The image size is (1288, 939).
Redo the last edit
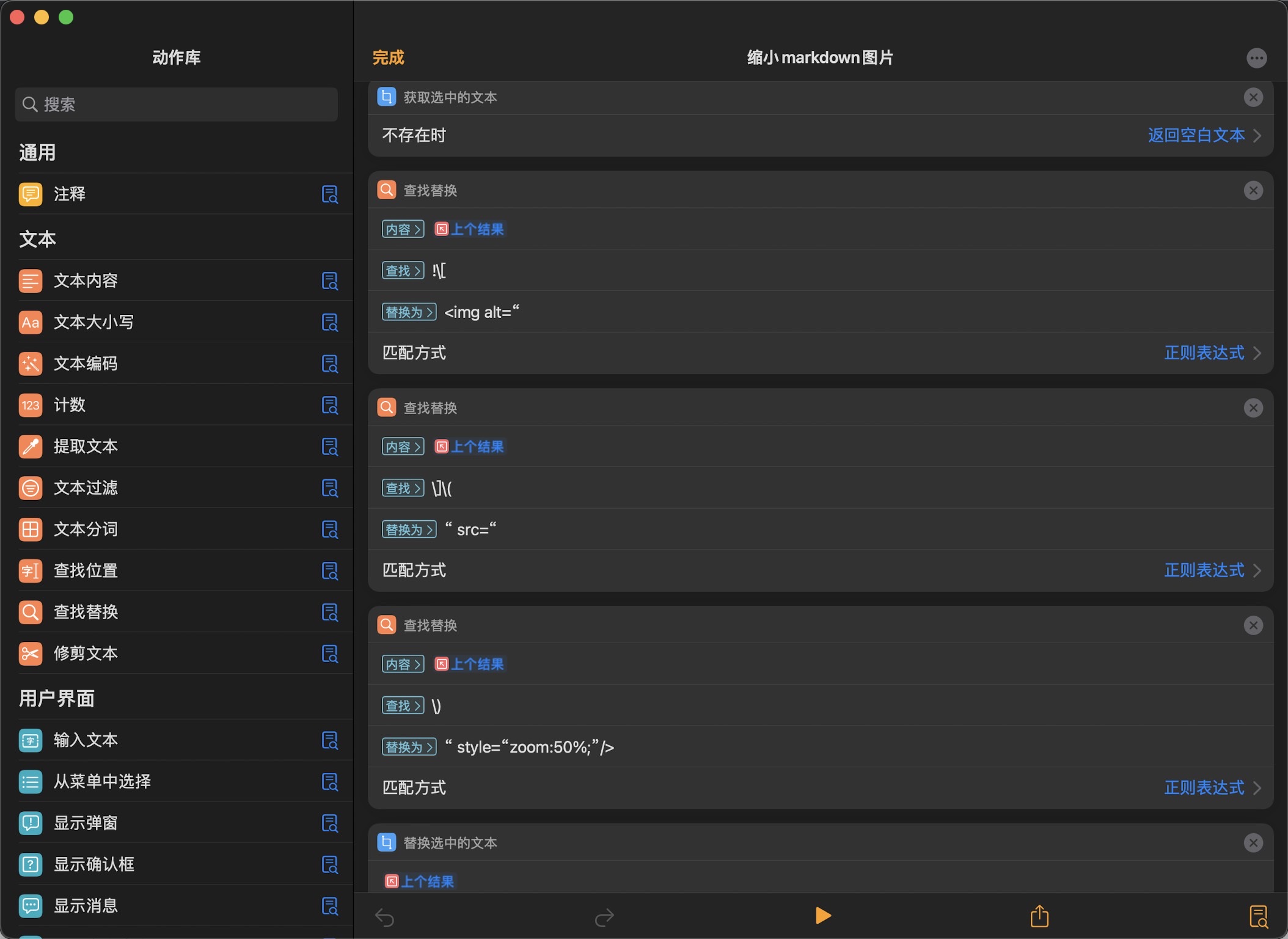604,917
